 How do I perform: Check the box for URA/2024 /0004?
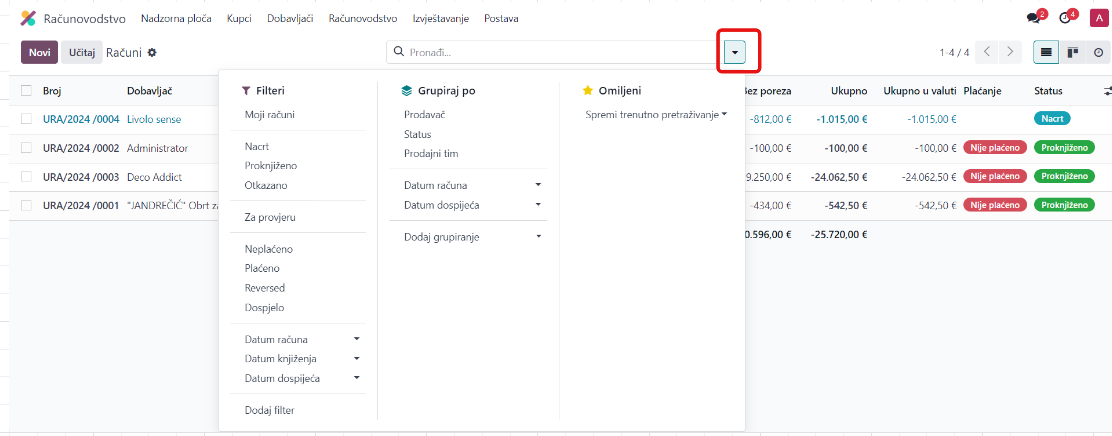27,119
